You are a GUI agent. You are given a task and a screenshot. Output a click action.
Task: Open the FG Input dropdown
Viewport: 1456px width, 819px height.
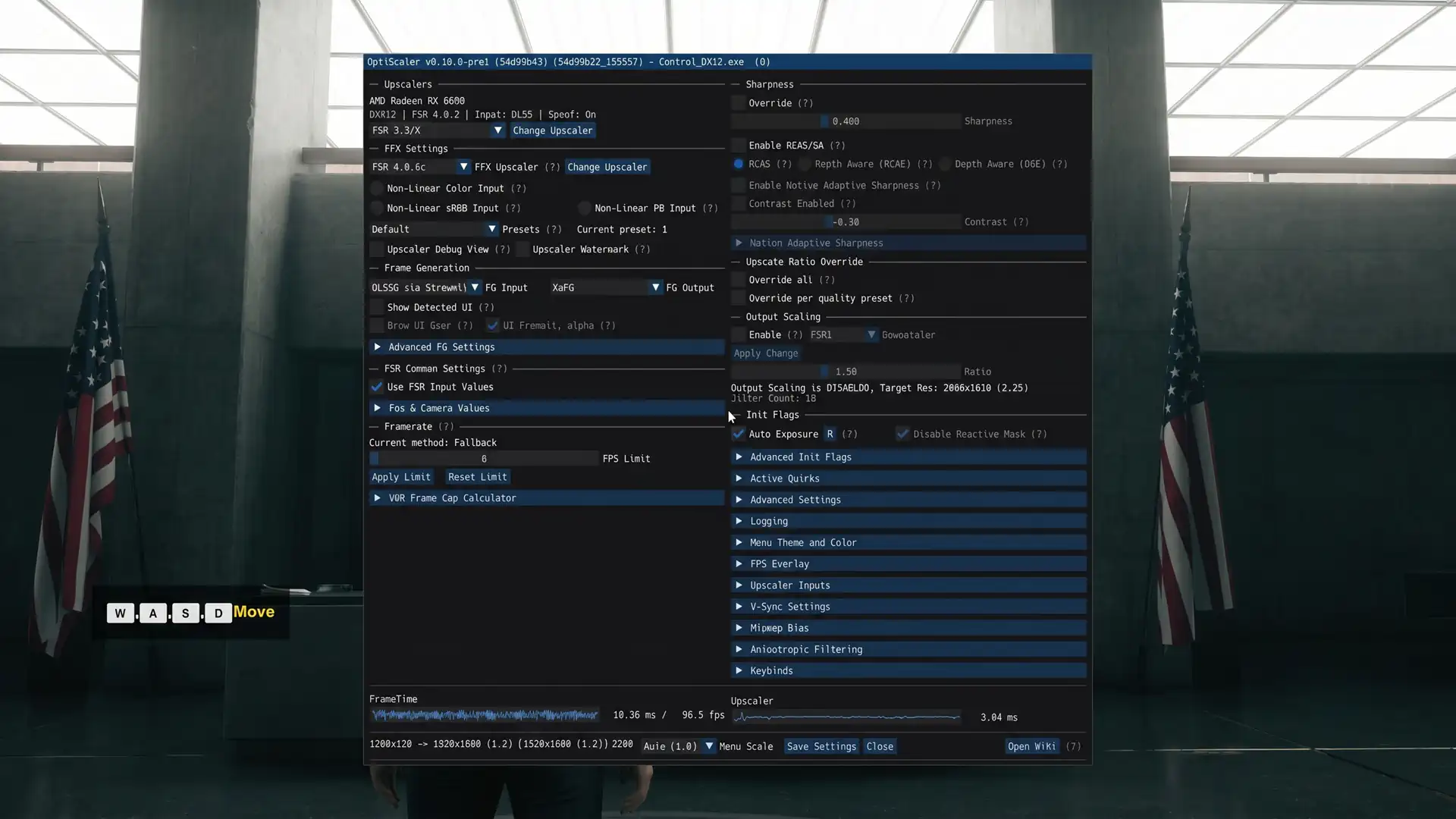point(425,287)
